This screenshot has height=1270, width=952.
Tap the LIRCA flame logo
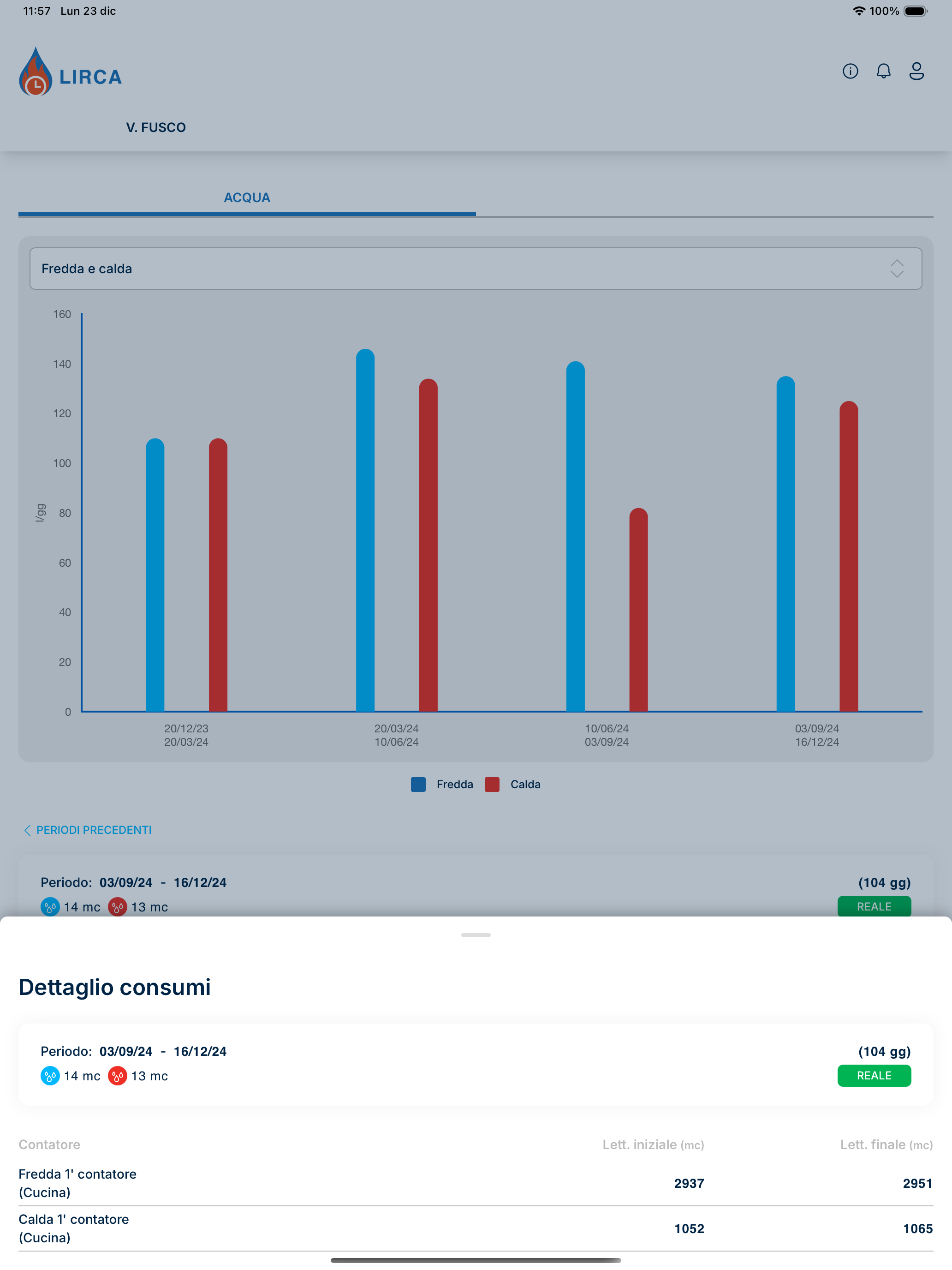pos(36,71)
